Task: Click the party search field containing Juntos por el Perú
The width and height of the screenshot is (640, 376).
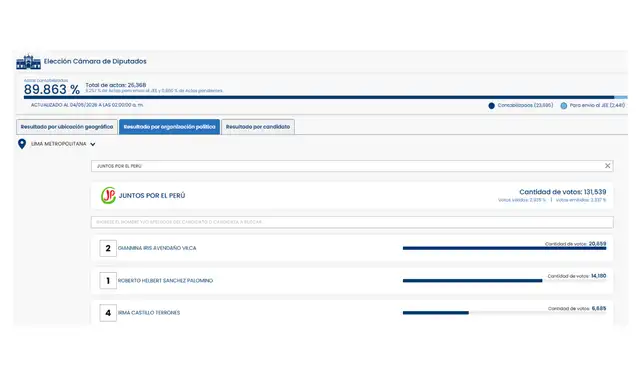Action: (x=352, y=166)
